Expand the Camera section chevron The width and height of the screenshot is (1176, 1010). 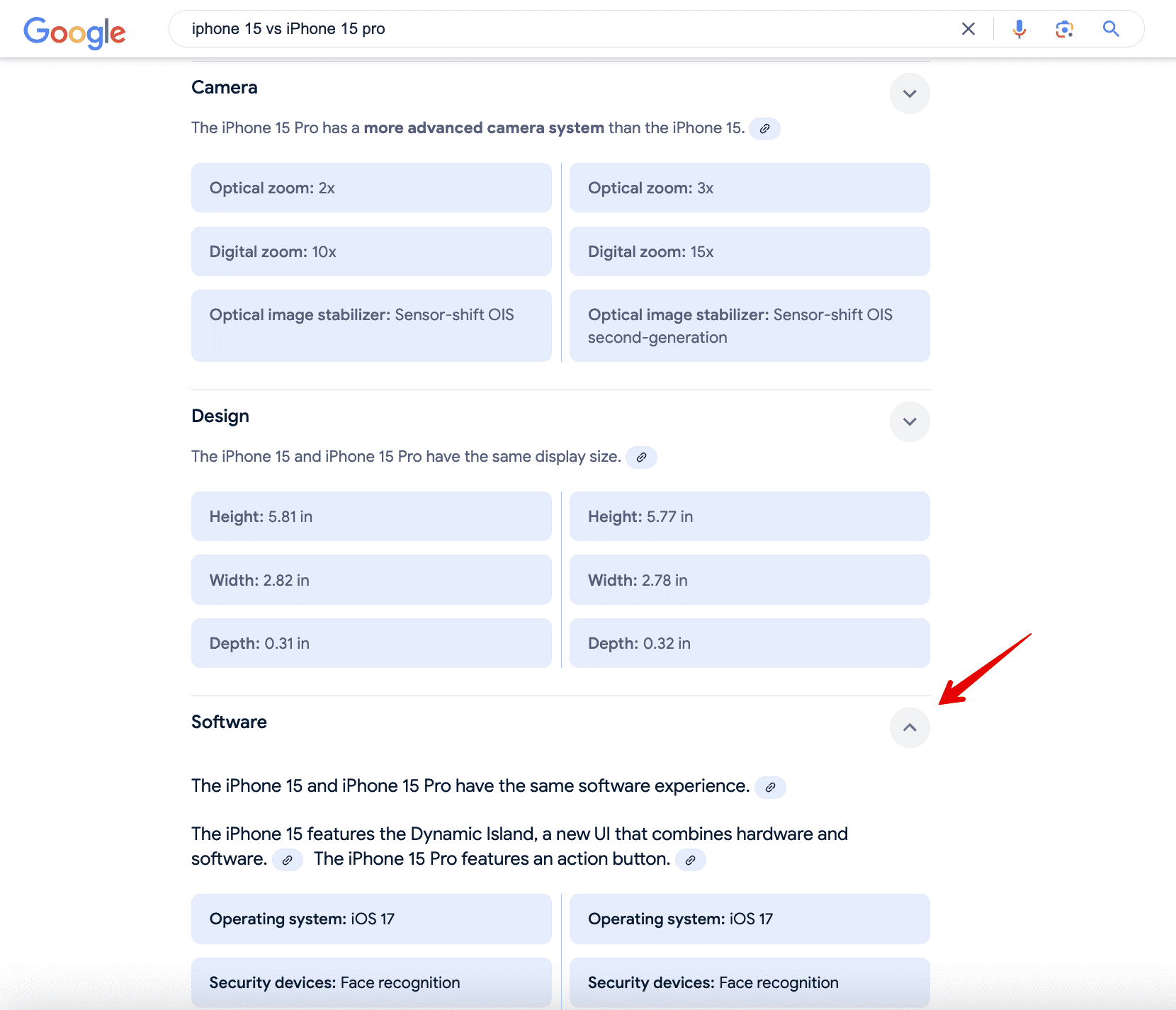click(x=910, y=93)
